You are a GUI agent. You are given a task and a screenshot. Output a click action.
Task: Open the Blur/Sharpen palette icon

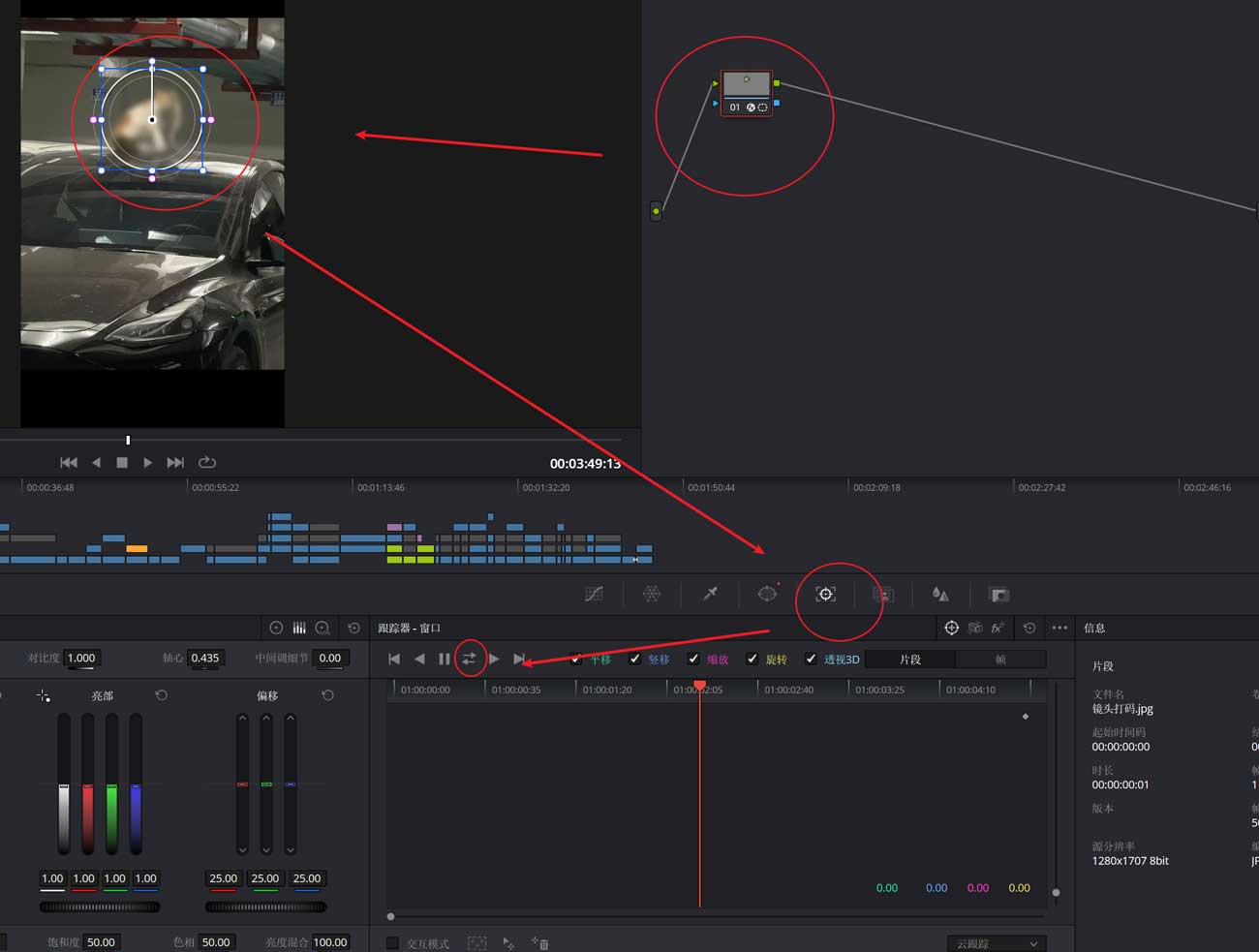click(940, 594)
